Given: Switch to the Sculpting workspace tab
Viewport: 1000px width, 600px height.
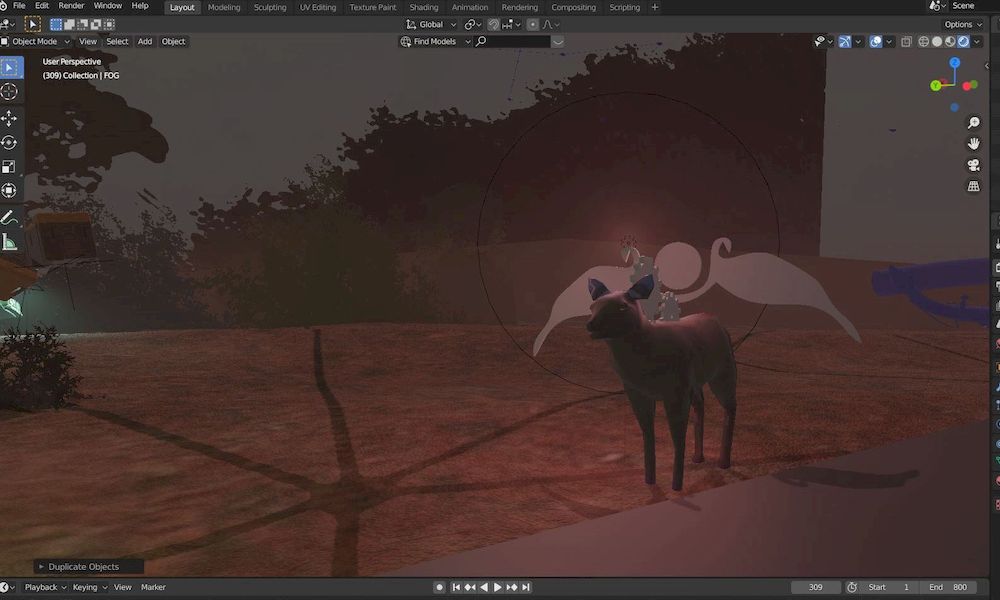Looking at the screenshot, I should [270, 7].
